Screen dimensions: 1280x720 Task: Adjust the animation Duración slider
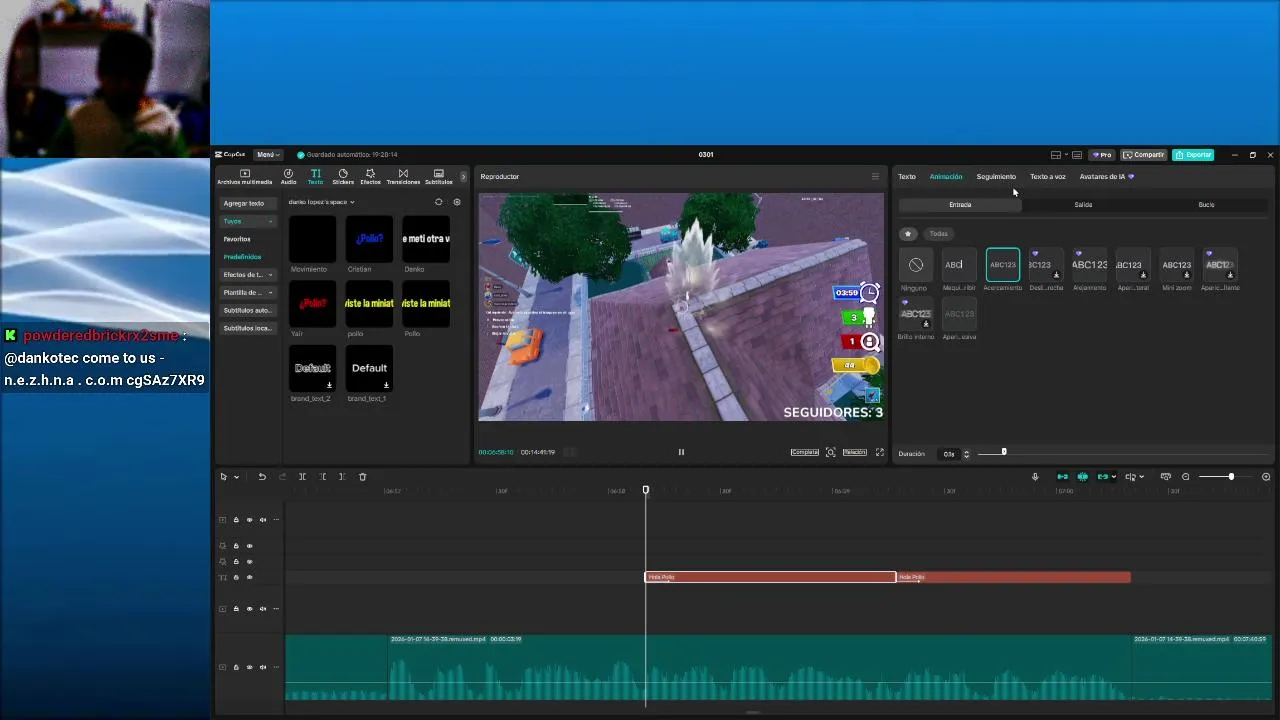click(1004, 453)
